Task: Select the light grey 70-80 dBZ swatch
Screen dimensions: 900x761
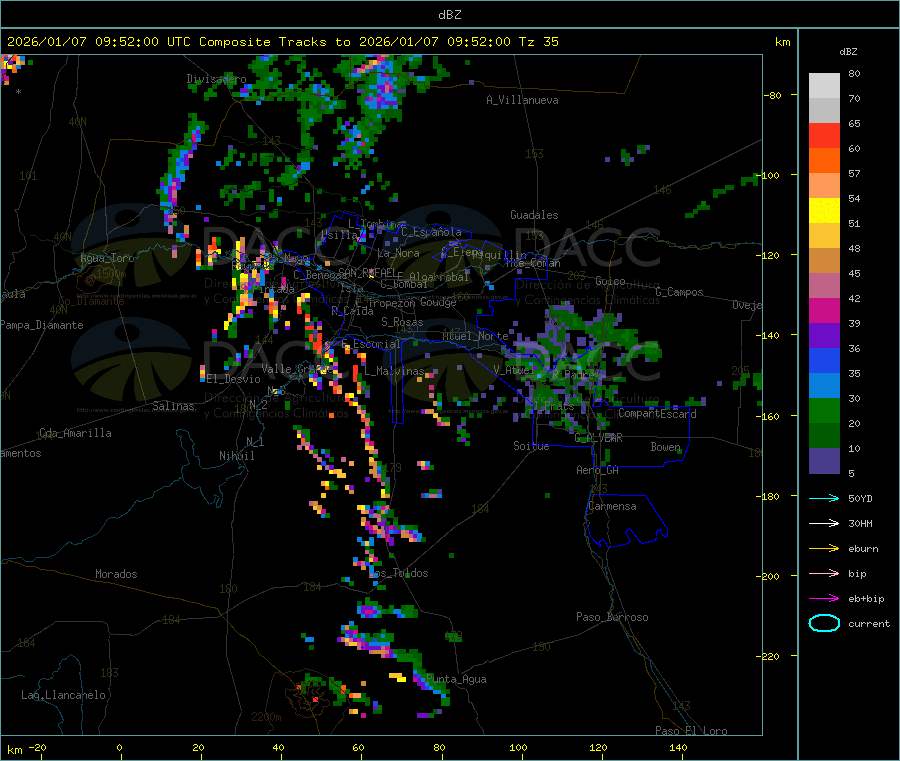Action: point(824,86)
